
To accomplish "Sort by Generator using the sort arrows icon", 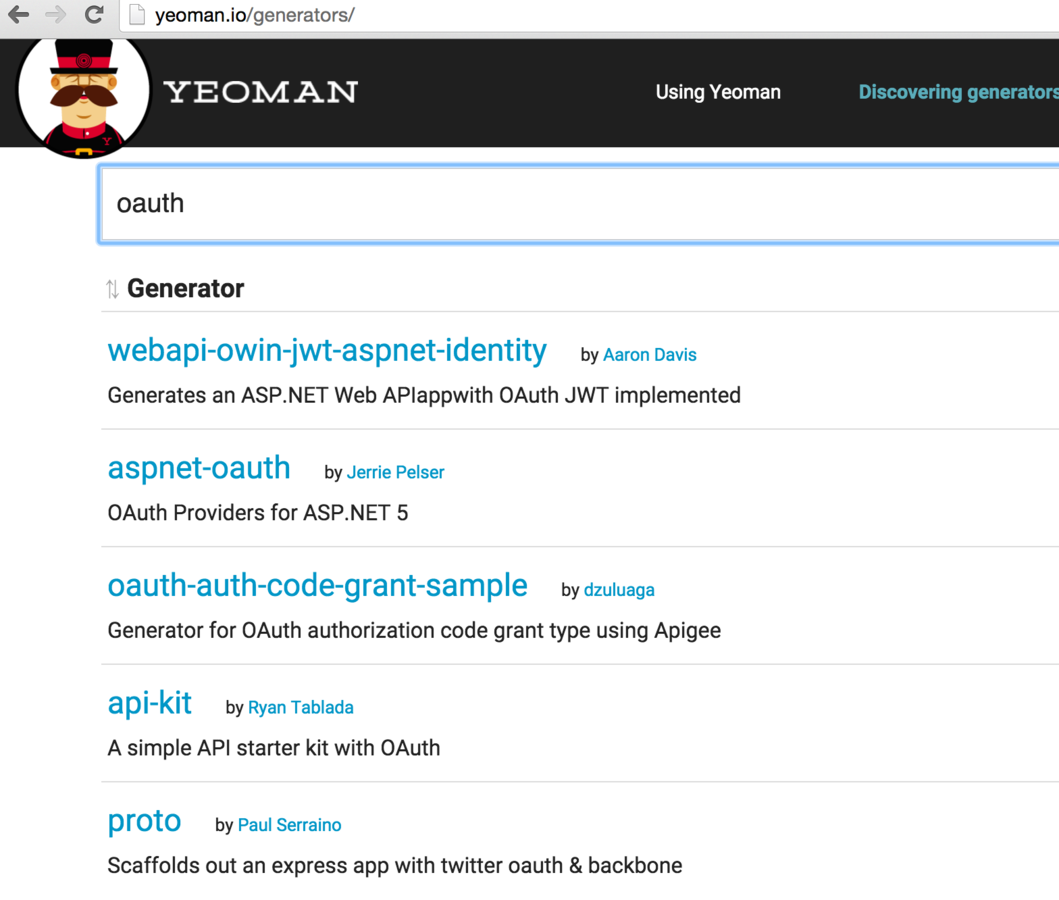I will tap(112, 289).
